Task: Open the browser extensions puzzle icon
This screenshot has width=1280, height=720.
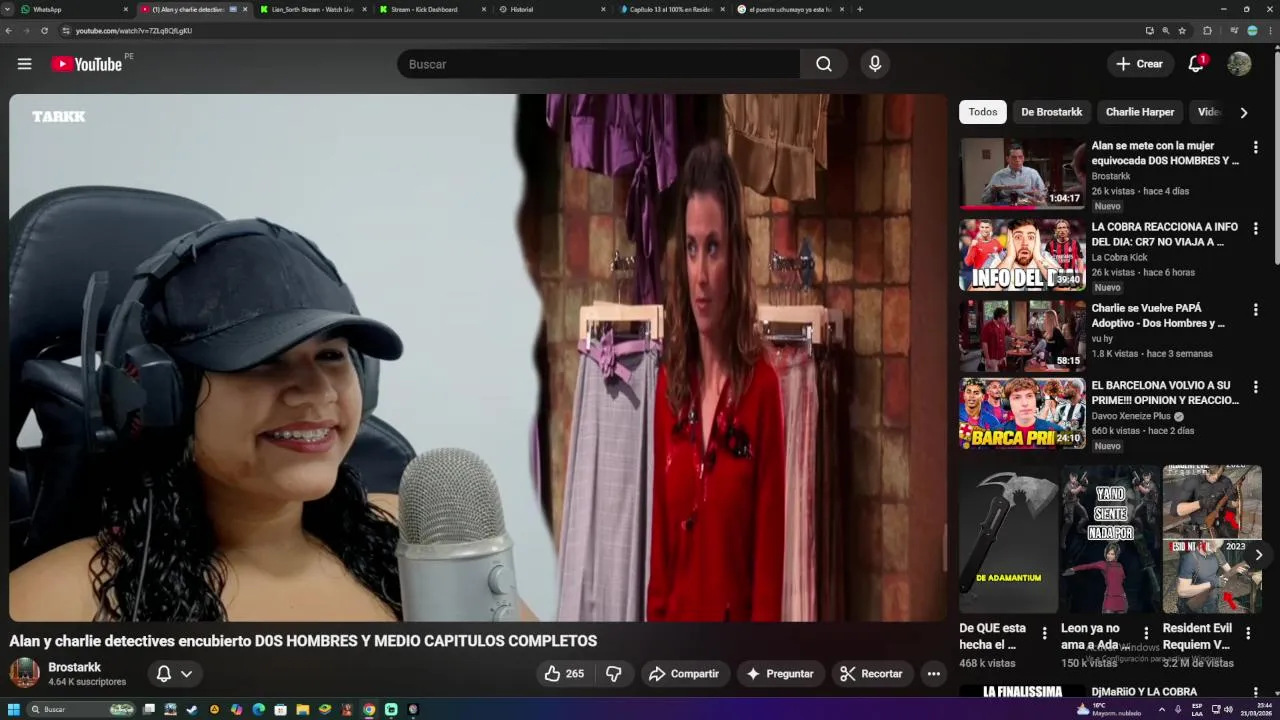Action: coord(1207,31)
